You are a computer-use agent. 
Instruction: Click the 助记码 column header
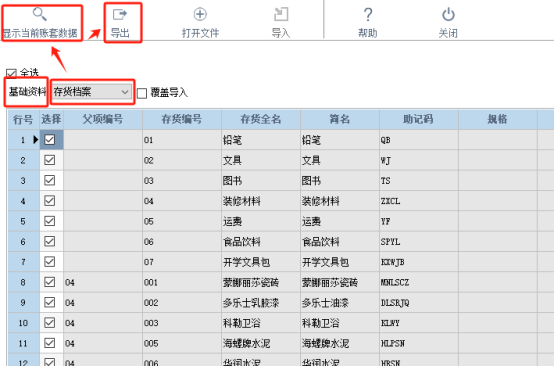419,119
